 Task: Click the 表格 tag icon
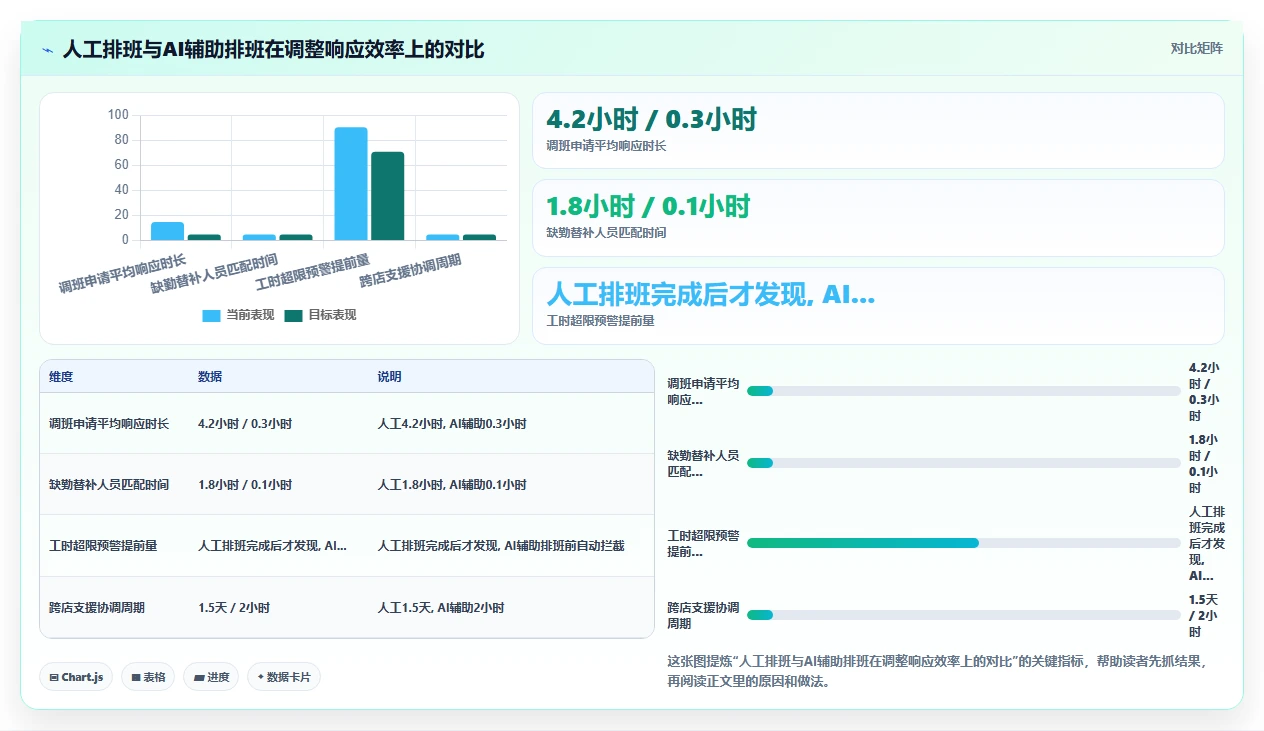click(x=136, y=677)
